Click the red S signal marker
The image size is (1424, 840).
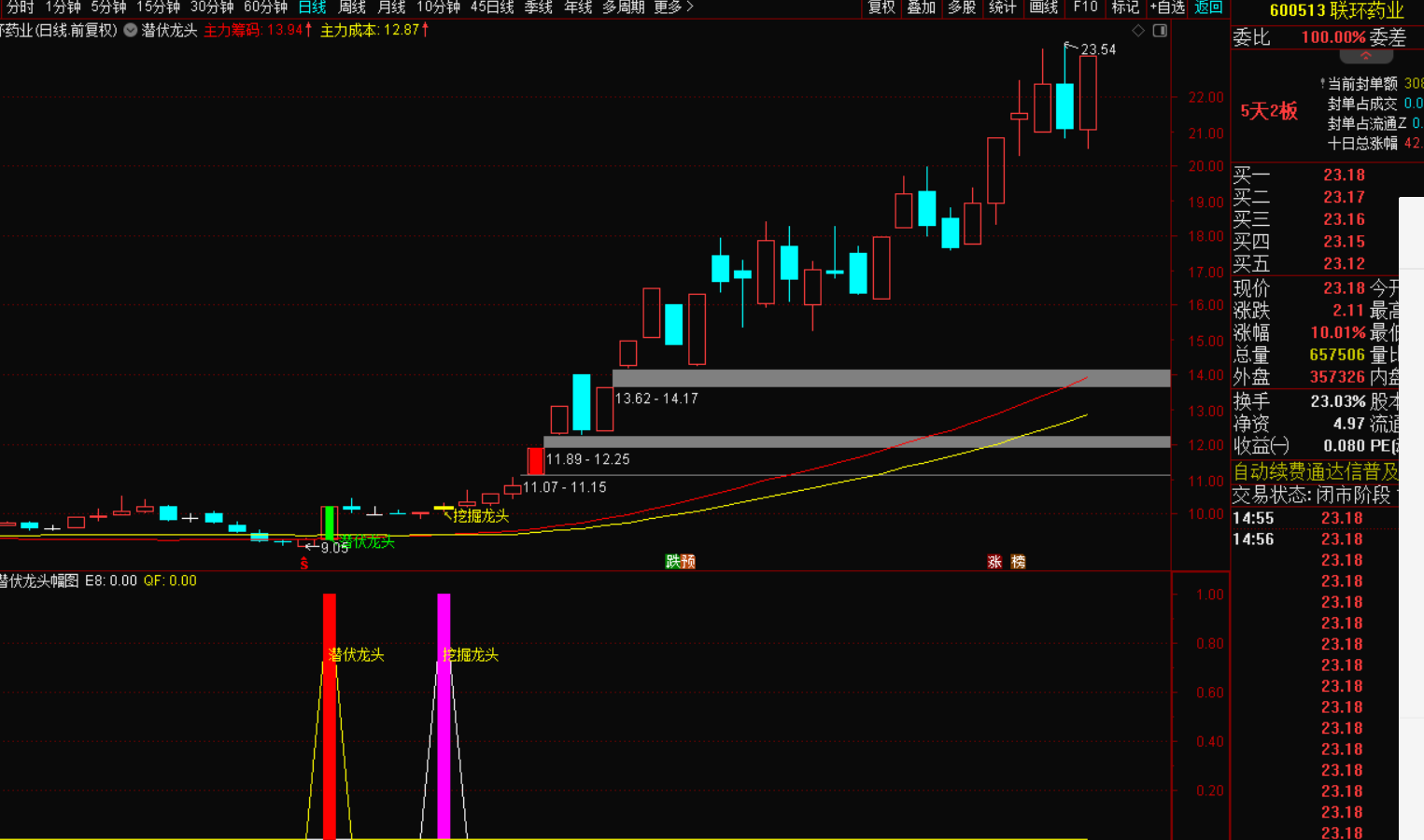303,563
